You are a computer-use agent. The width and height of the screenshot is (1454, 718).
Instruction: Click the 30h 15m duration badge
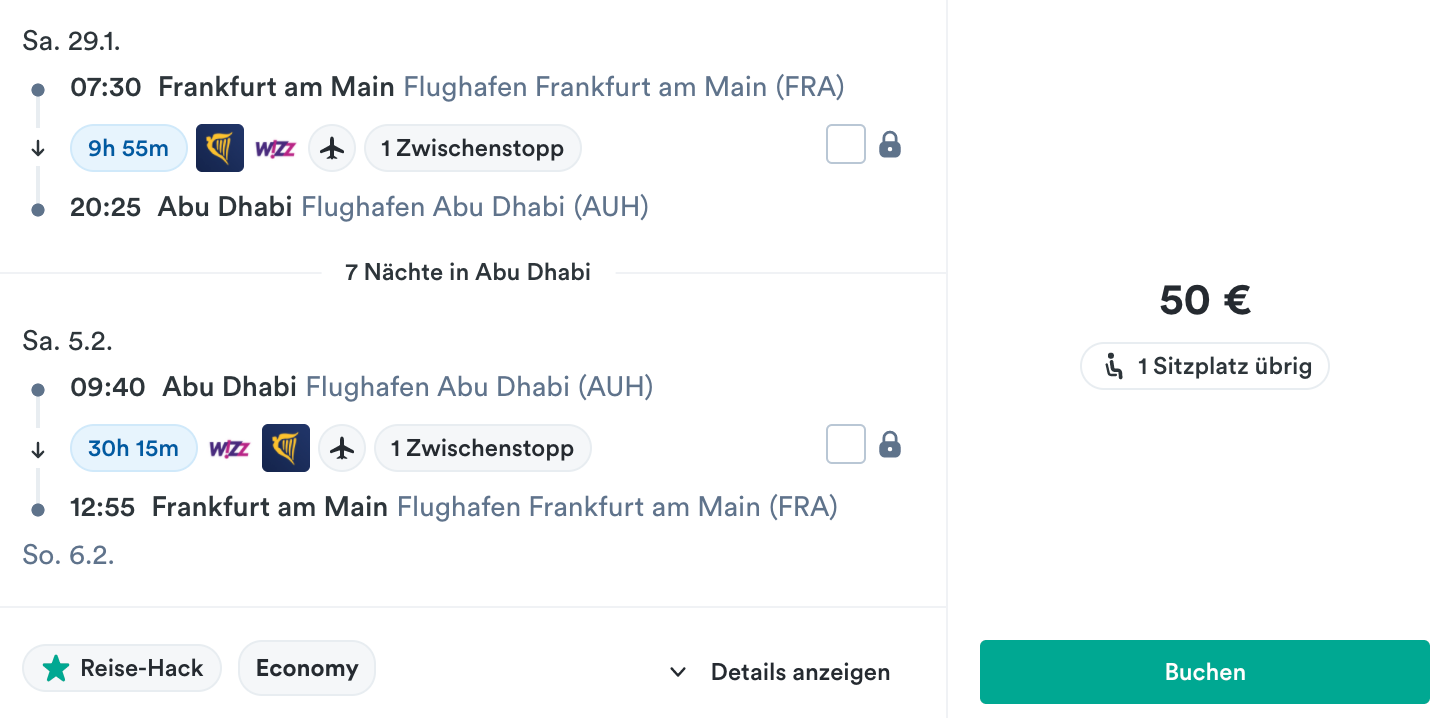[x=134, y=448]
